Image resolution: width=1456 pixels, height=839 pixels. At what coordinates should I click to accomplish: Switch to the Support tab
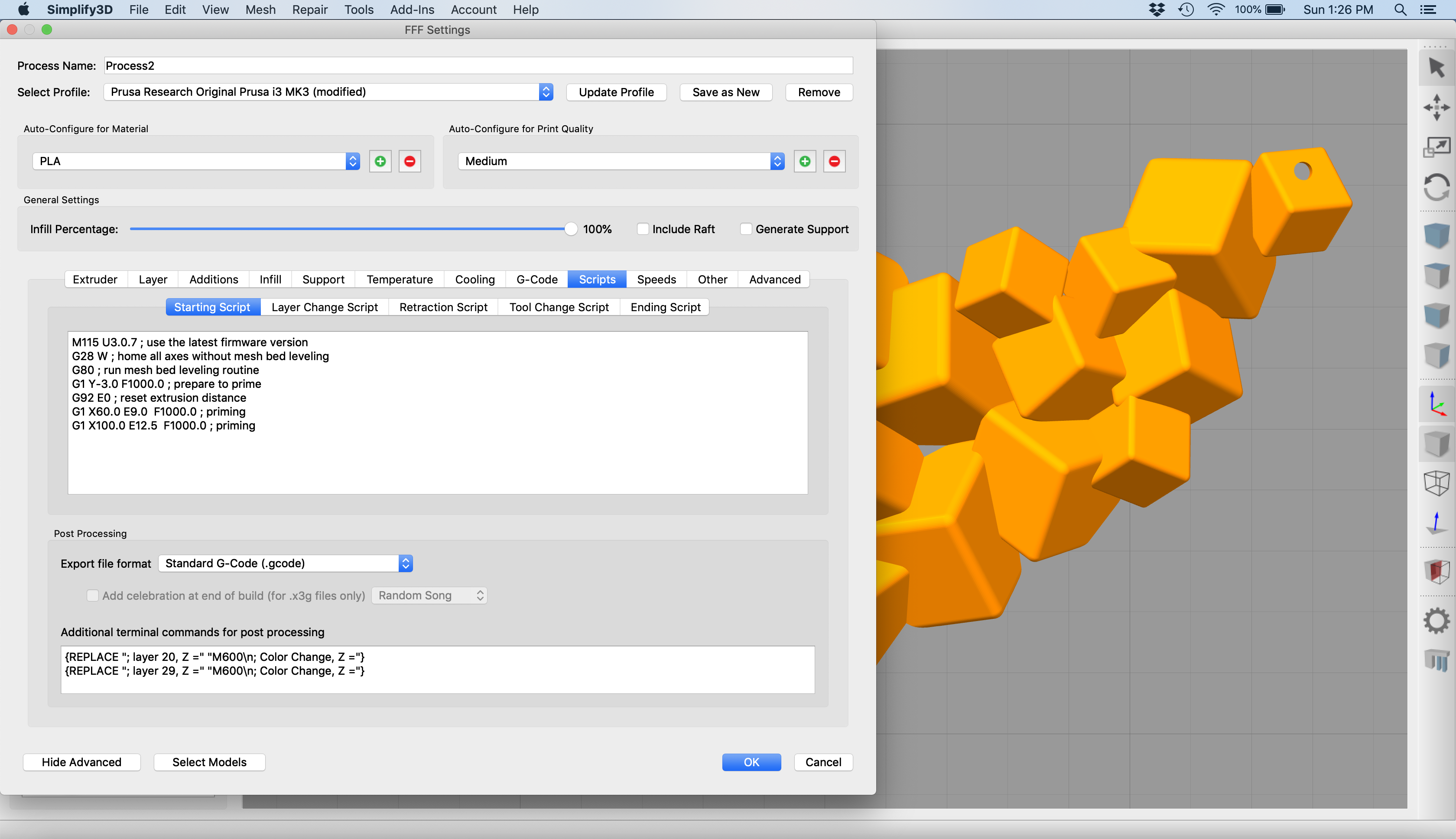(x=323, y=280)
